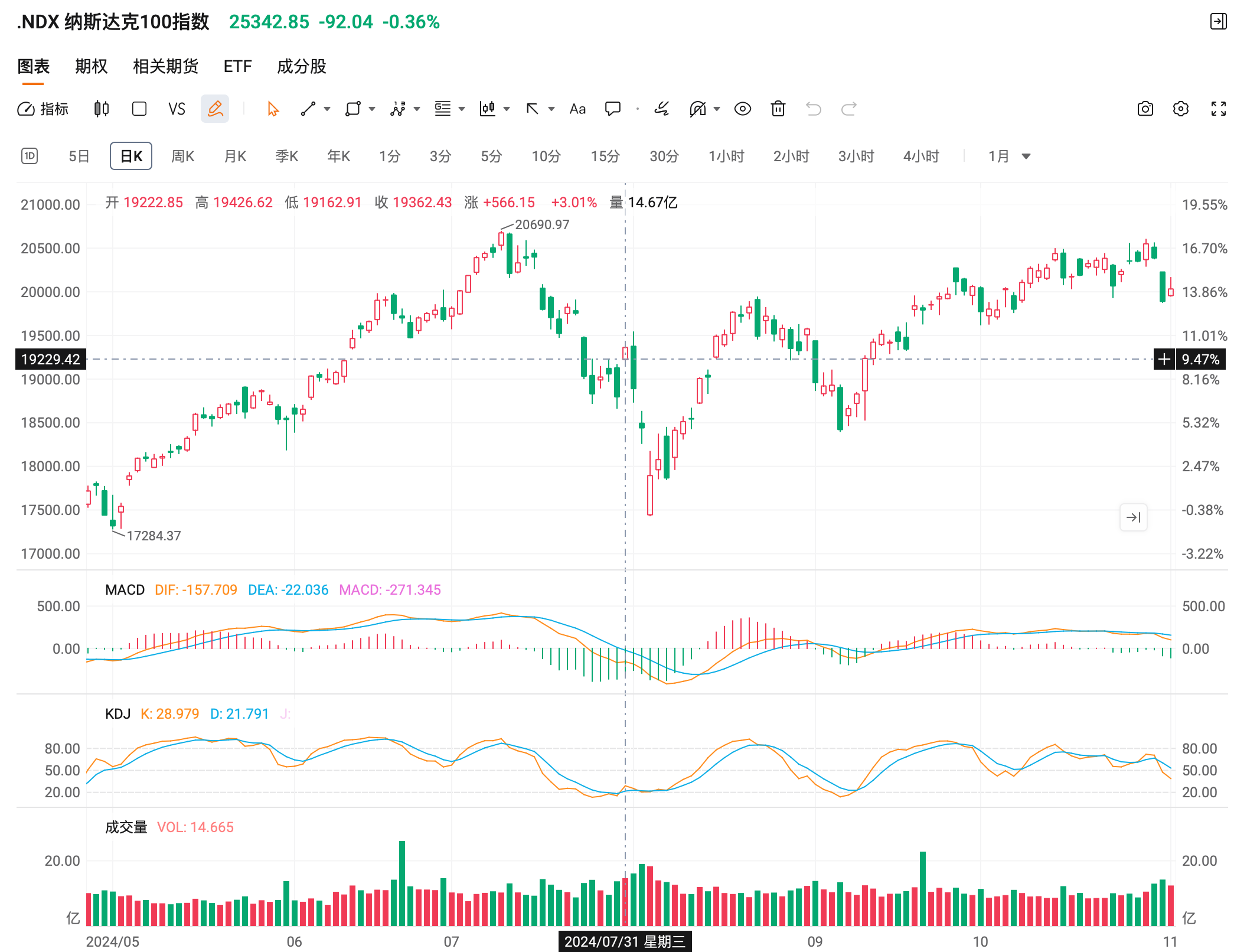Toggle drawings visibility with eye icon
The image size is (1247, 952).
743,109
